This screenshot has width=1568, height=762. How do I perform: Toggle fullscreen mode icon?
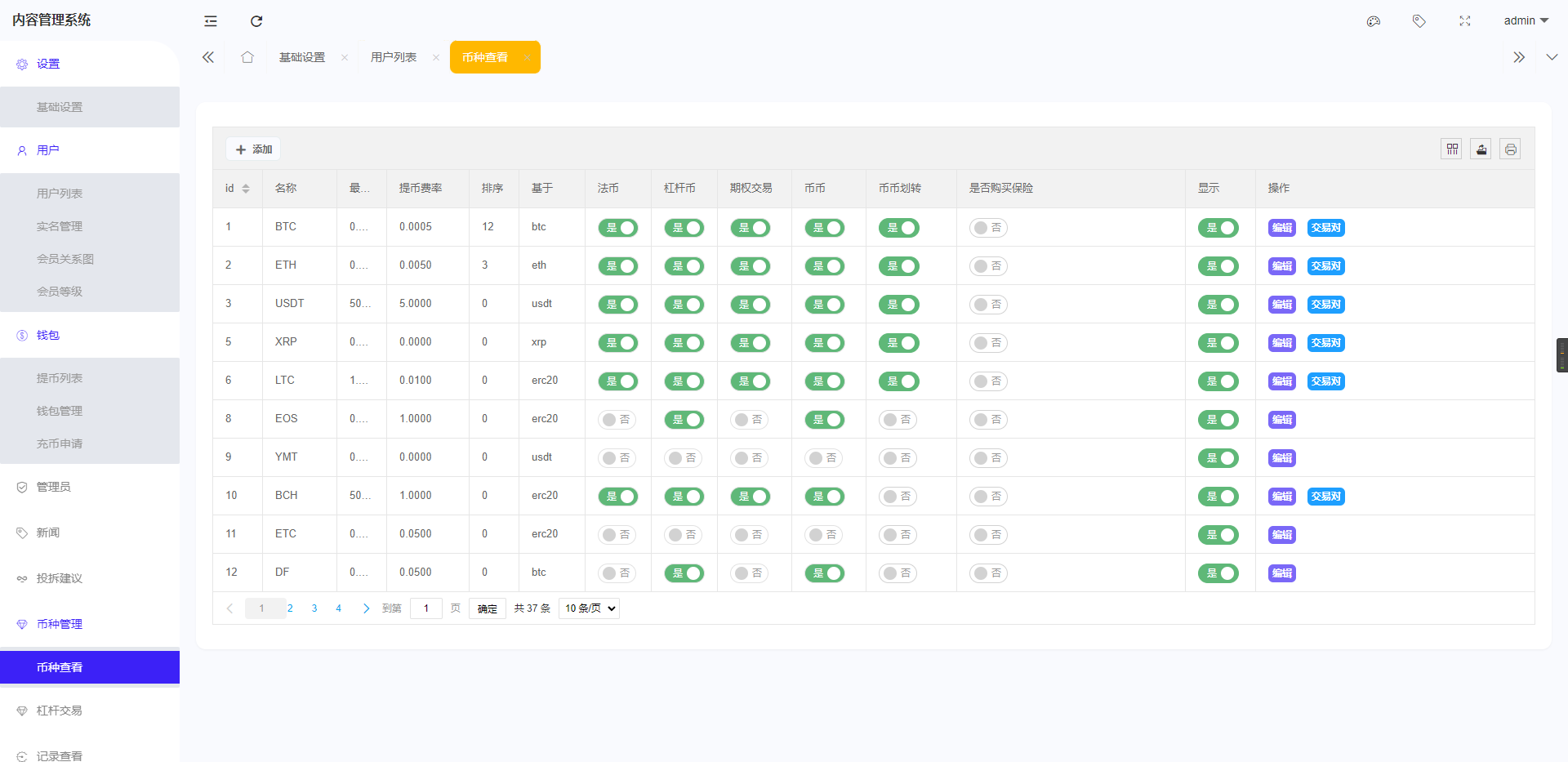click(1465, 21)
